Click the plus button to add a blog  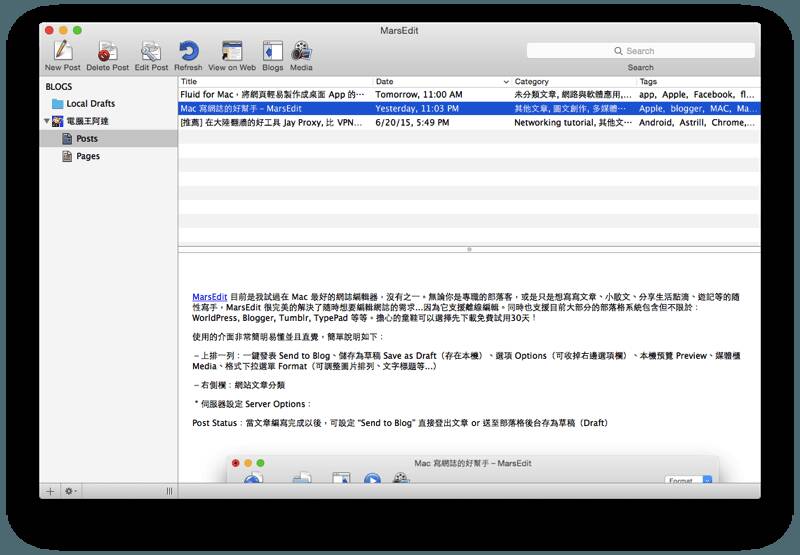[x=50, y=491]
